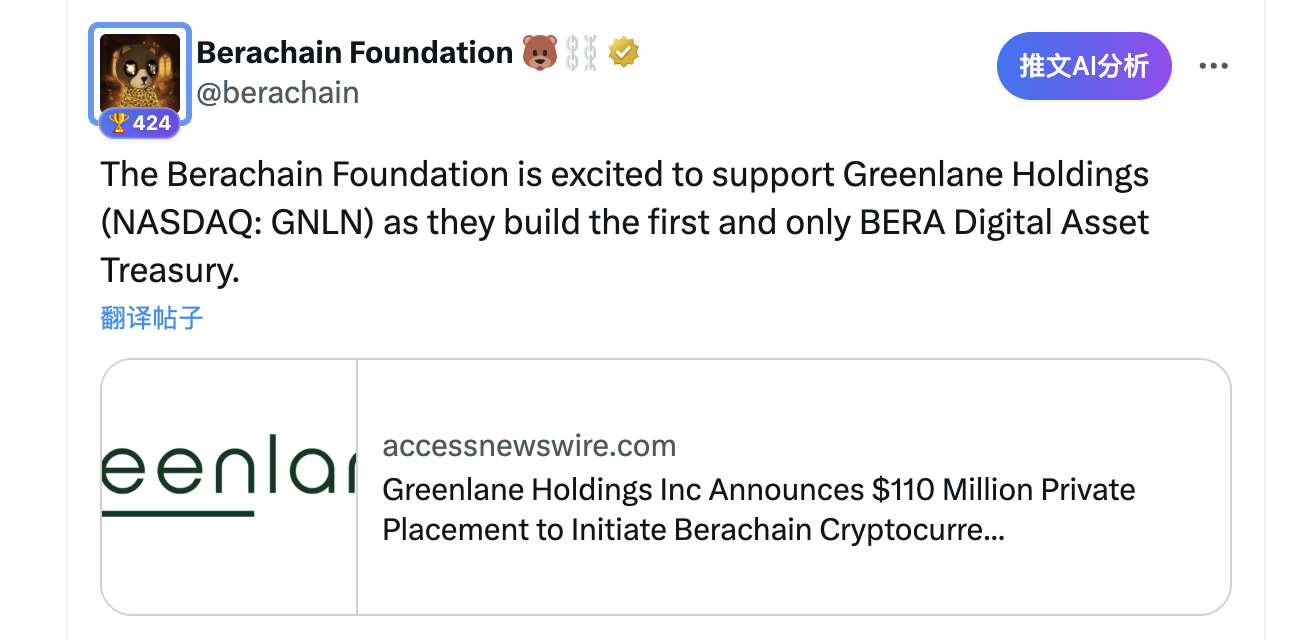The image size is (1308, 640).
Task: Click the Berachain Foundation profile avatar
Action: pyautogui.click(x=140, y=71)
